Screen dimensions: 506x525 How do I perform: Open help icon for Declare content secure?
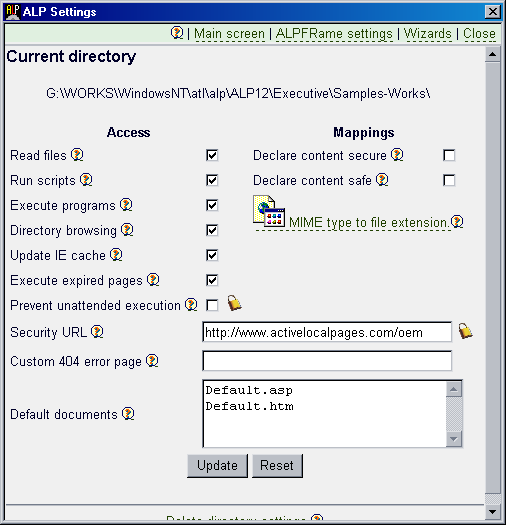click(397, 155)
